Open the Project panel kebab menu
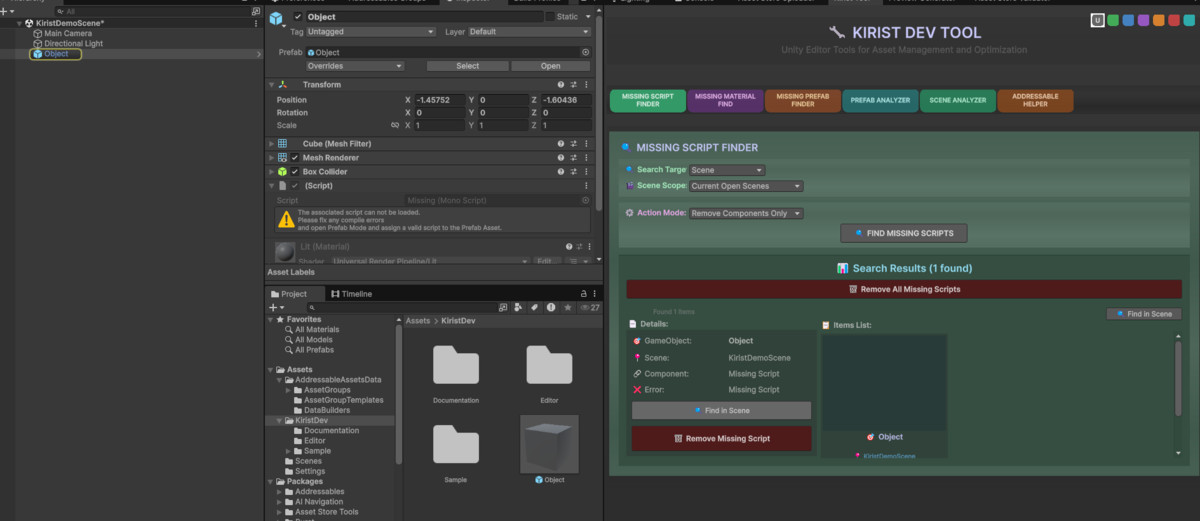The width and height of the screenshot is (1200, 521). click(596, 294)
